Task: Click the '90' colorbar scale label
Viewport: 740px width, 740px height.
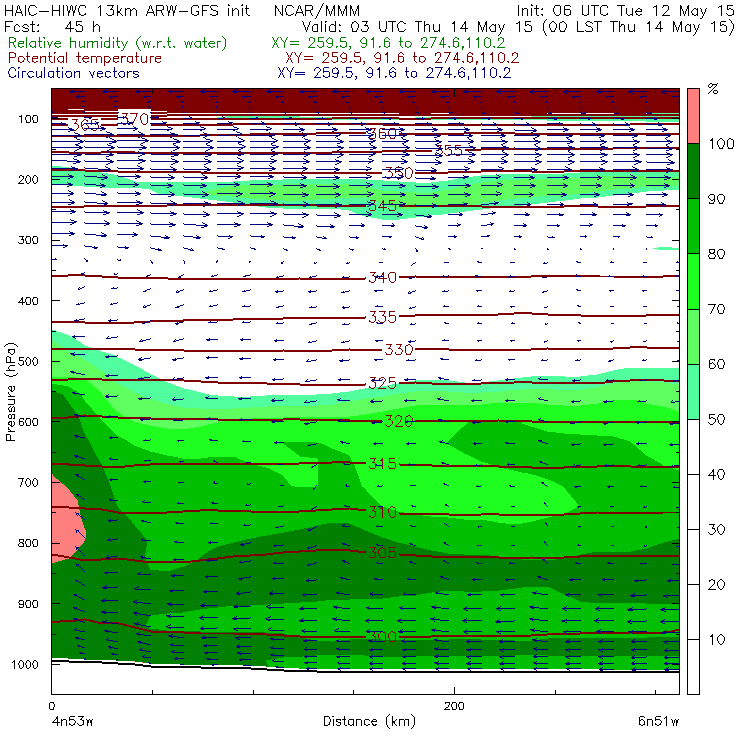Action: point(716,199)
